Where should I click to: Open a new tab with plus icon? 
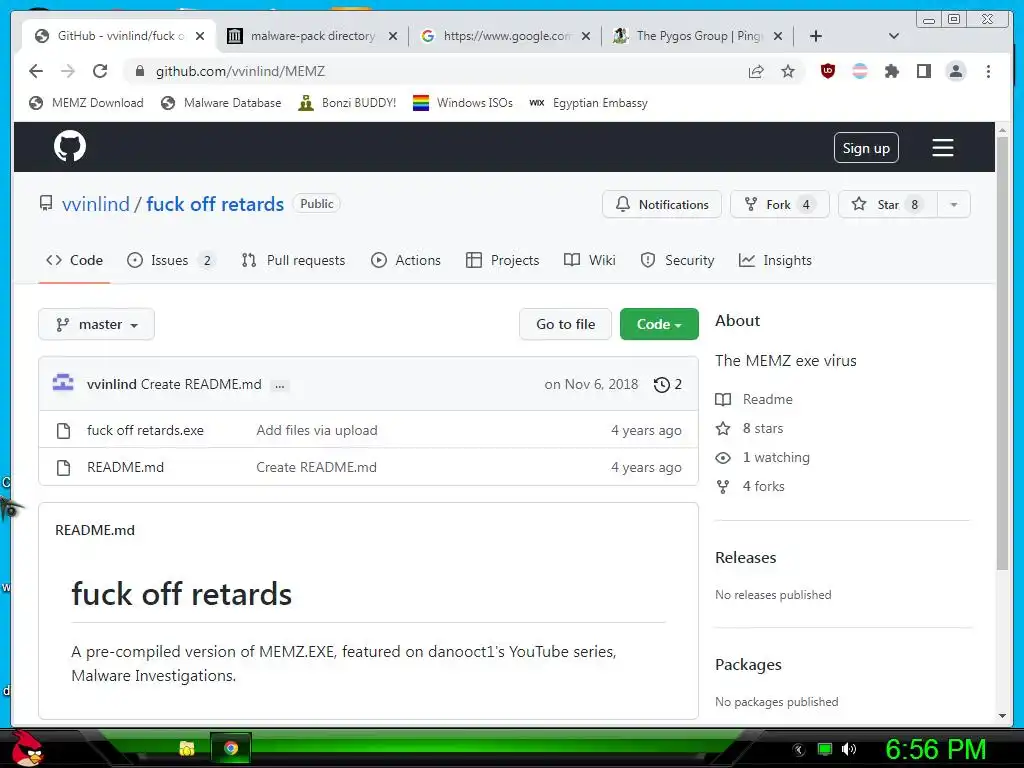click(x=816, y=36)
